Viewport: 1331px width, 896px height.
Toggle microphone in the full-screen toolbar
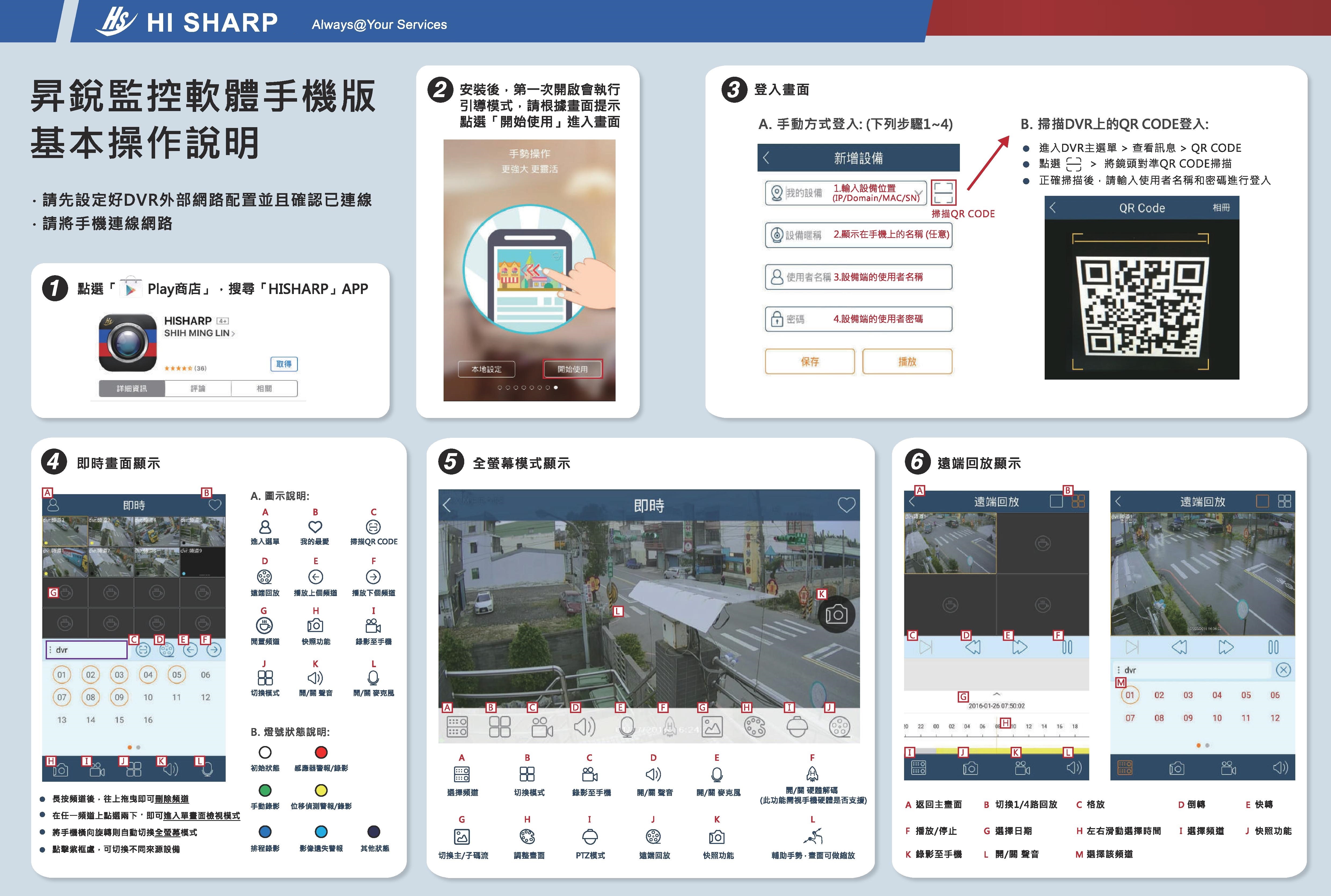(x=627, y=727)
